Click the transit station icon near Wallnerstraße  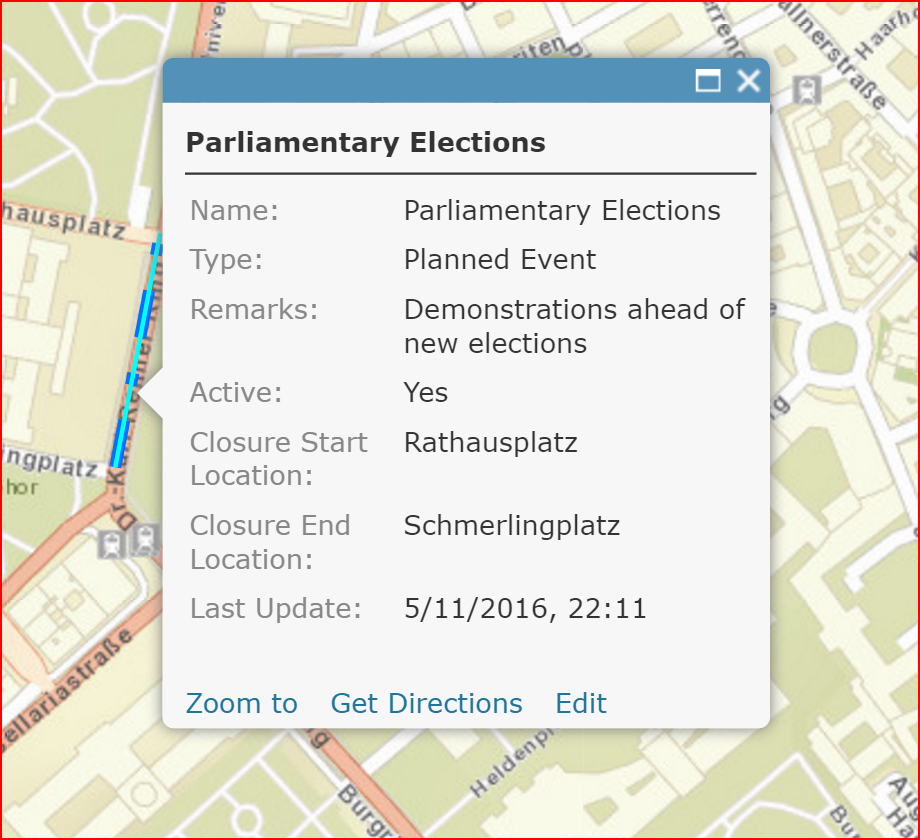(x=807, y=90)
